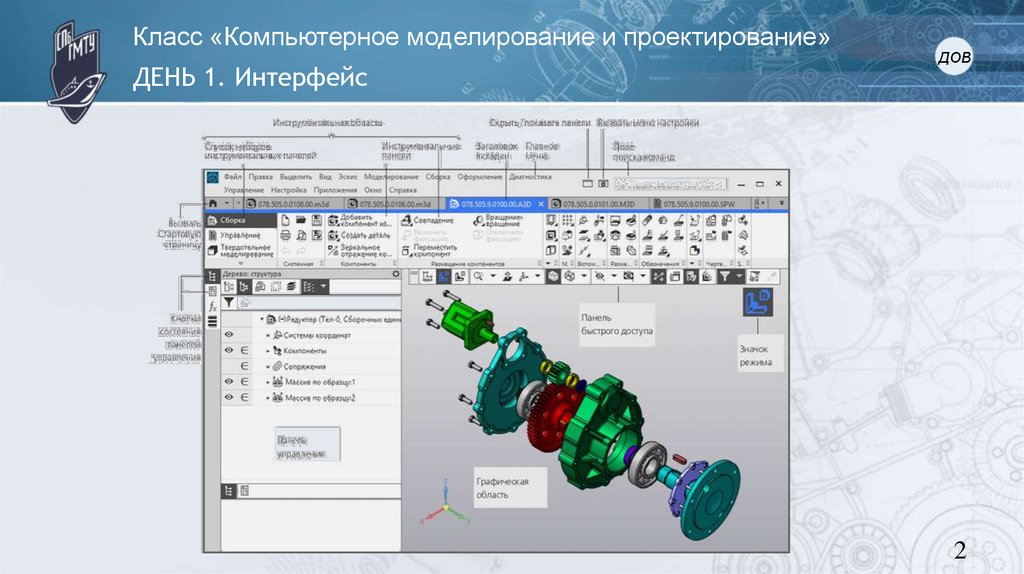The height and width of the screenshot is (574, 1024).
Task: Toggle the Є marker for Массив по образцу:2
Action: (244, 397)
